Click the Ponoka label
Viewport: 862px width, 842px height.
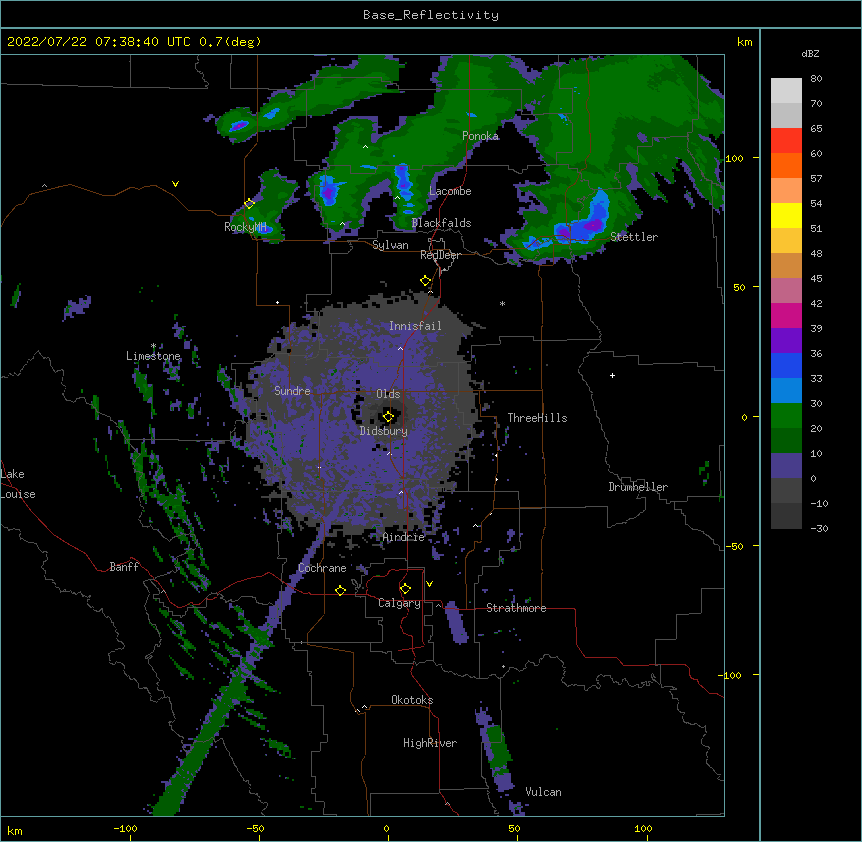tap(480, 136)
